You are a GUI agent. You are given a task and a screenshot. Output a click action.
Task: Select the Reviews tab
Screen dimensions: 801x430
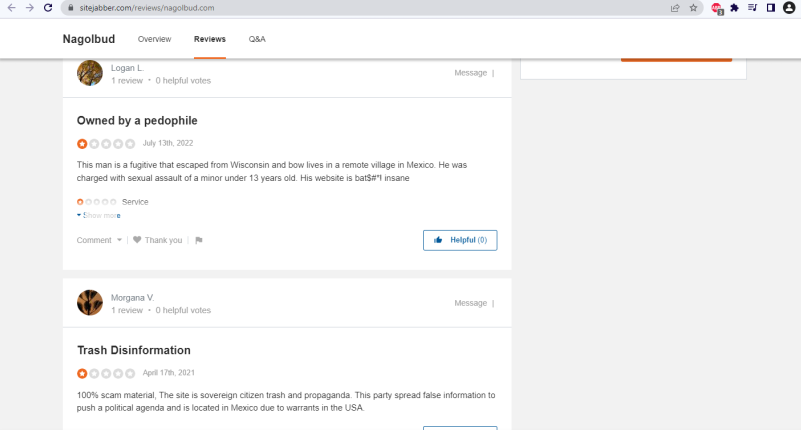click(209, 39)
